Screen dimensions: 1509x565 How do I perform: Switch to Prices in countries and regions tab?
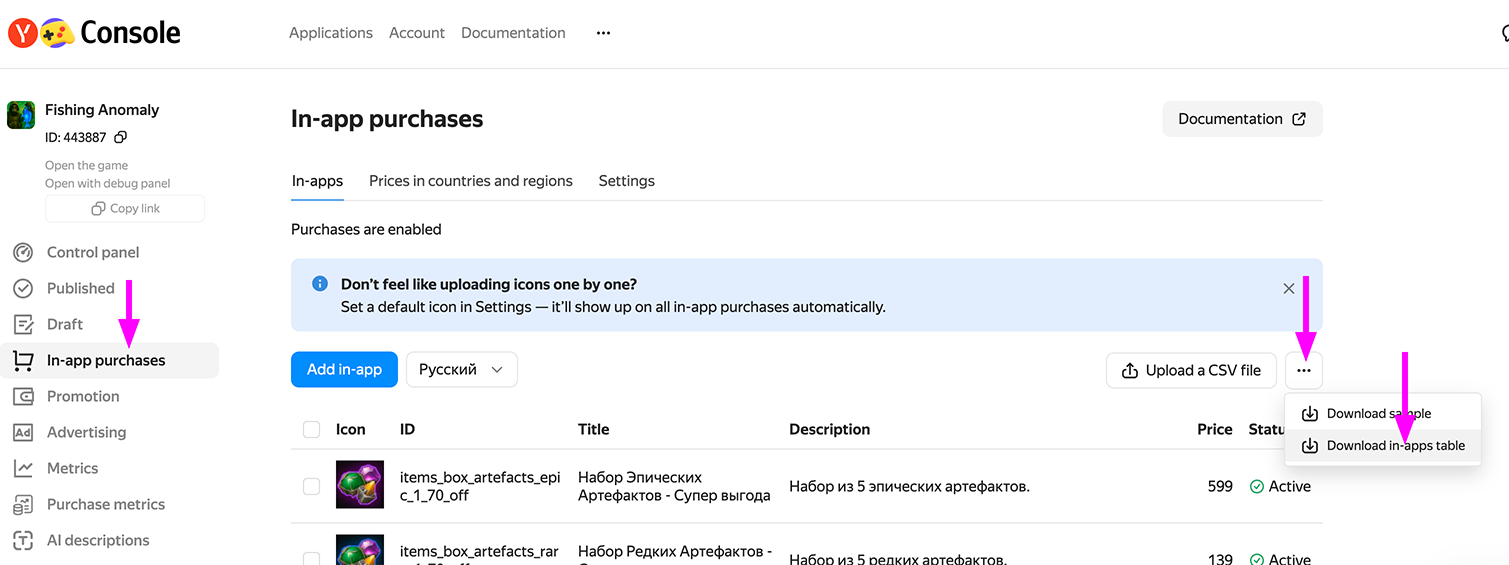point(470,181)
